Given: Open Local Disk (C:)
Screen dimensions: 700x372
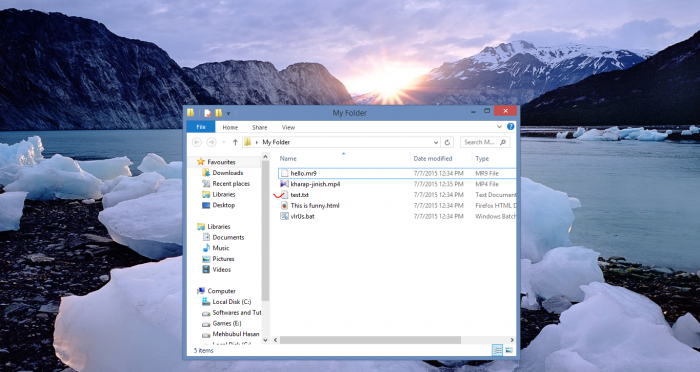Looking at the screenshot, I should 232,301.
